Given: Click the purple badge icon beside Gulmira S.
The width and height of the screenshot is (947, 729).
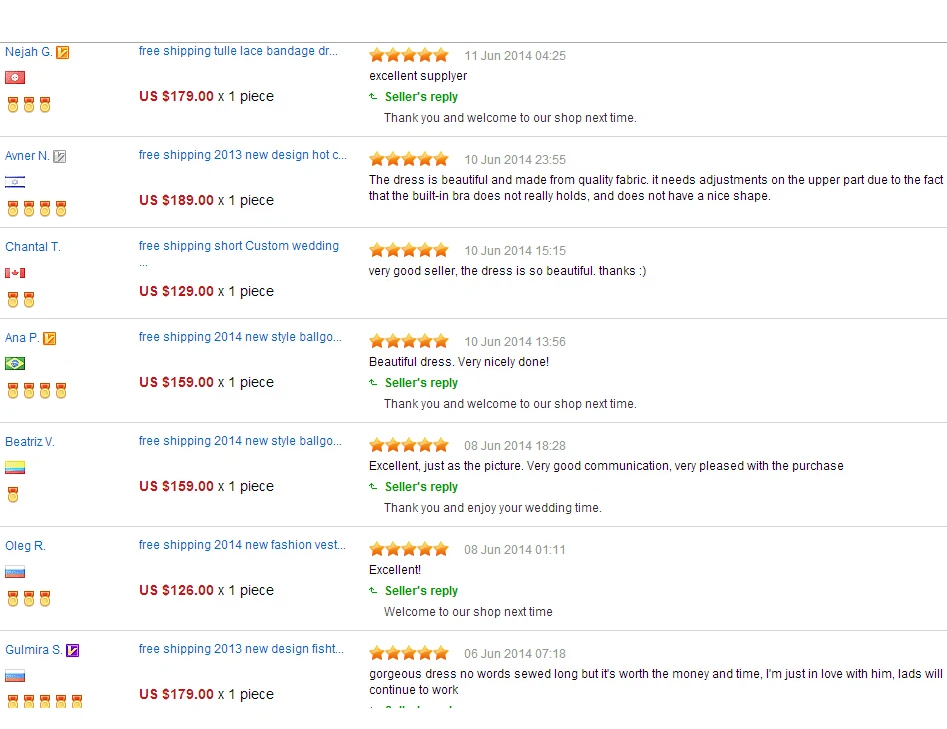Looking at the screenshot, I should 72,650.
